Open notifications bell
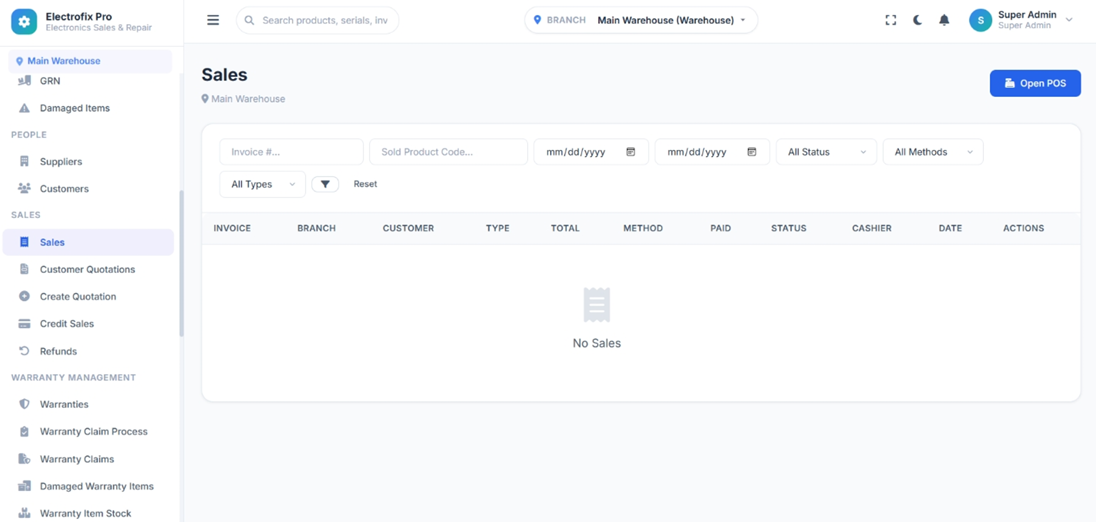Viewport: 1096px width, 522px height. (x=944, y=20)
